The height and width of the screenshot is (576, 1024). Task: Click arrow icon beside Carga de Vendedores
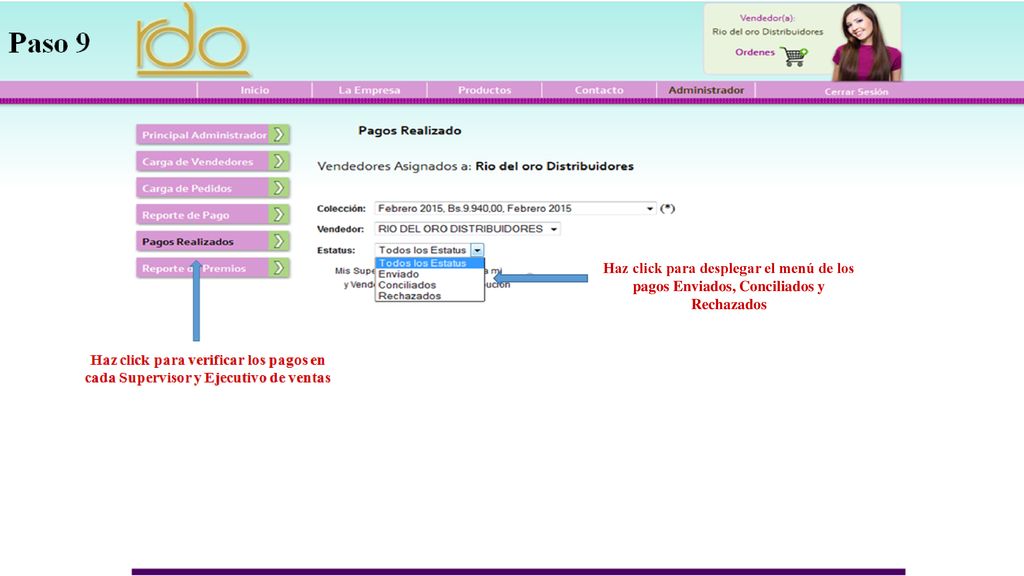click(280, 161)
